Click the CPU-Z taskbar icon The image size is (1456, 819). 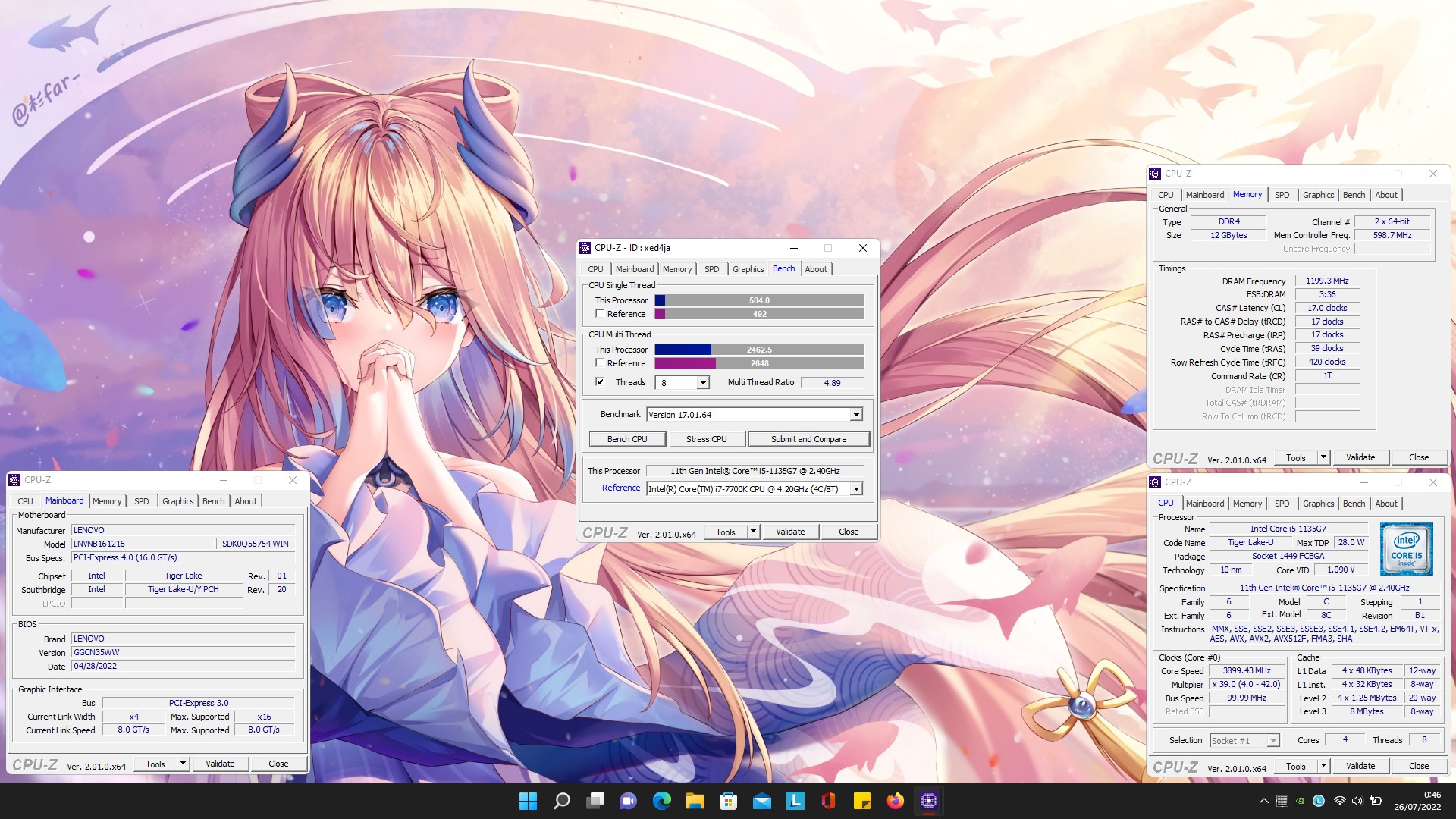929,801
